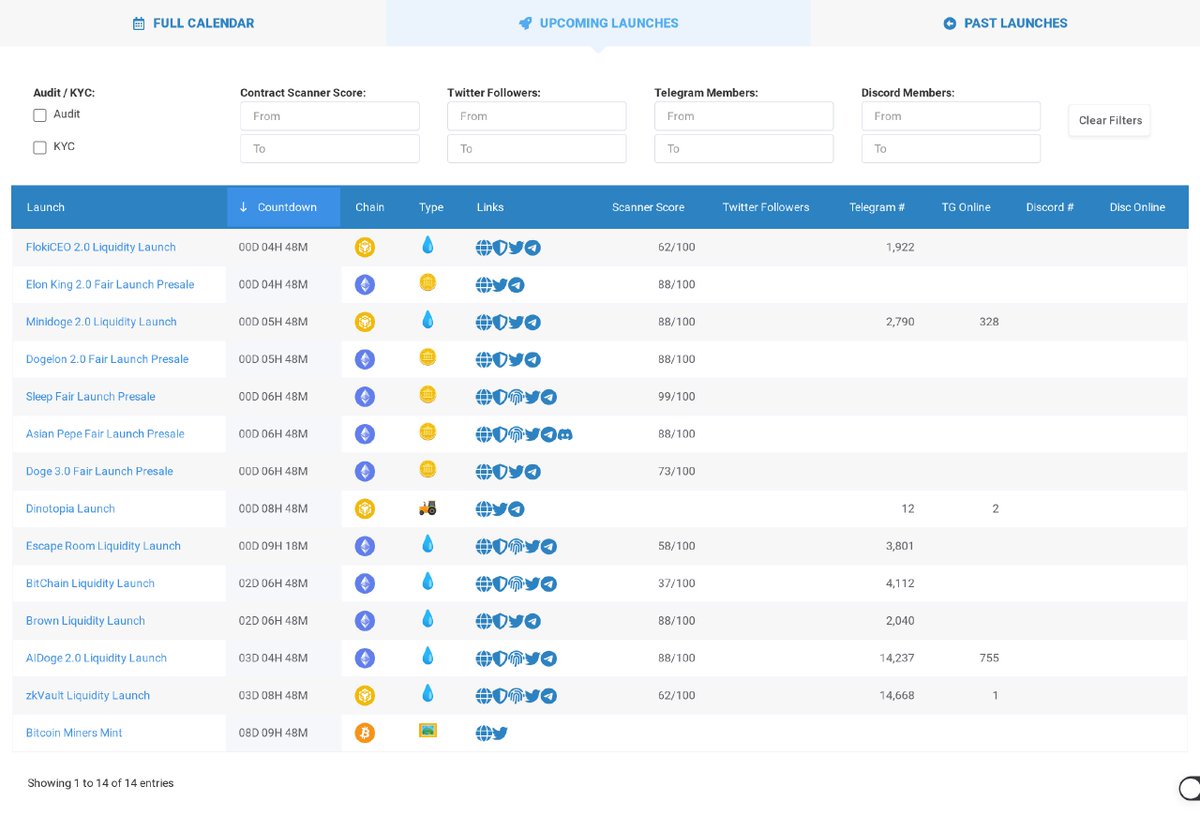Open FlokiCEO 2.0 website globe icon
The image size is (1200, 817).
(484, 247)
